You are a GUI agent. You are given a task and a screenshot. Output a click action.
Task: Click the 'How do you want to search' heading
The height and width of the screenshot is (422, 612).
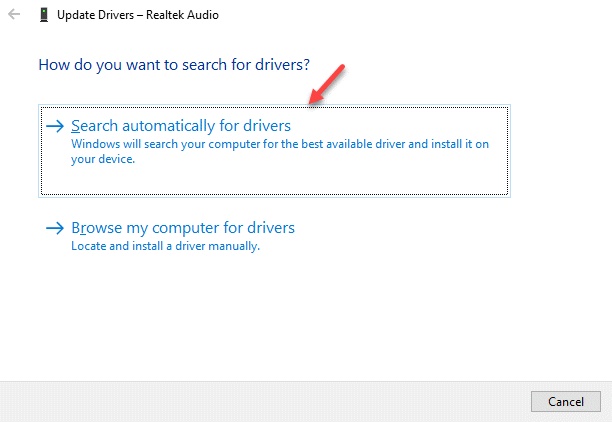pyautogui.click(x=174, y=65)
